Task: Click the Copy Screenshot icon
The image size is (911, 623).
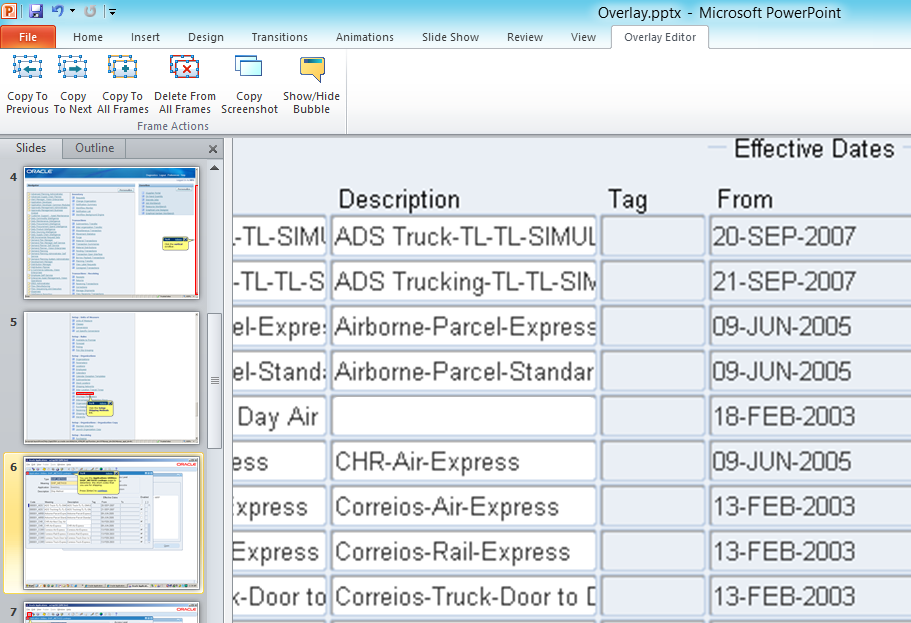Action: (x=249, y=68)
